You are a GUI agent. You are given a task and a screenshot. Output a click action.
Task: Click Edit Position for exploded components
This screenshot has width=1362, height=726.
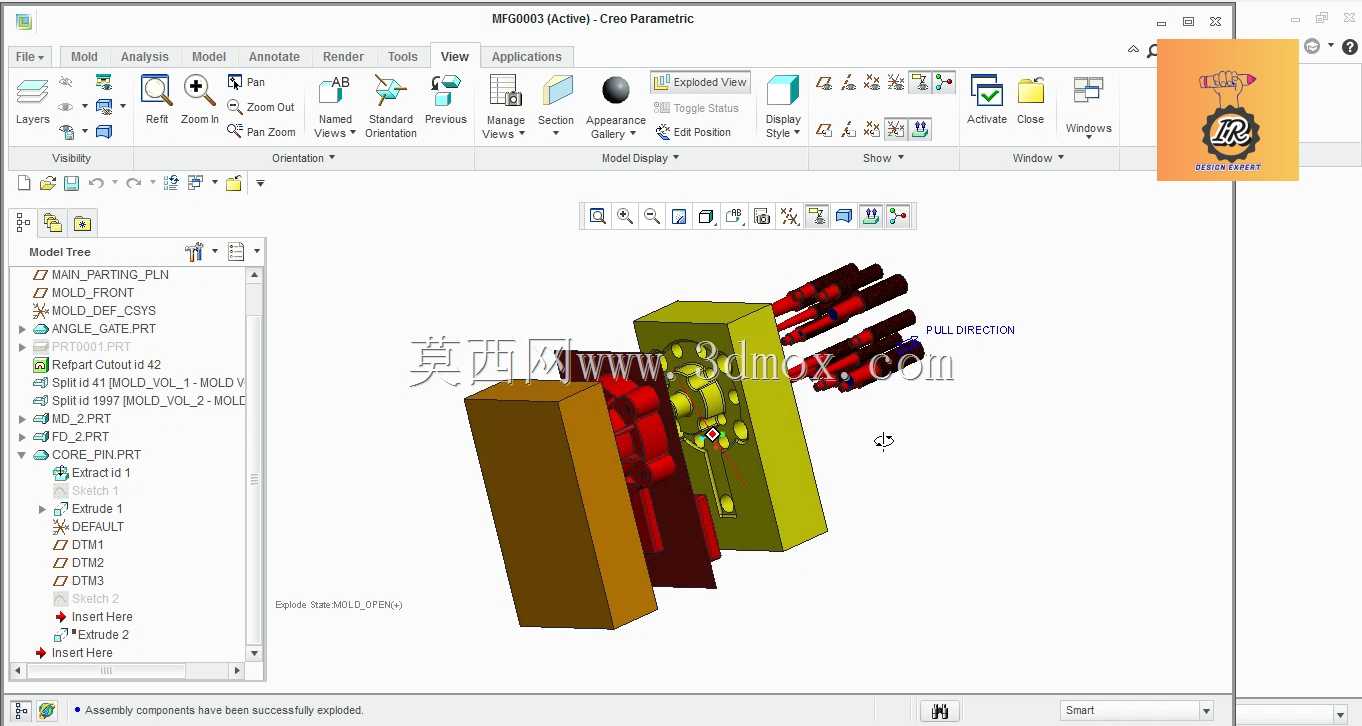click(x=693, y=132)
